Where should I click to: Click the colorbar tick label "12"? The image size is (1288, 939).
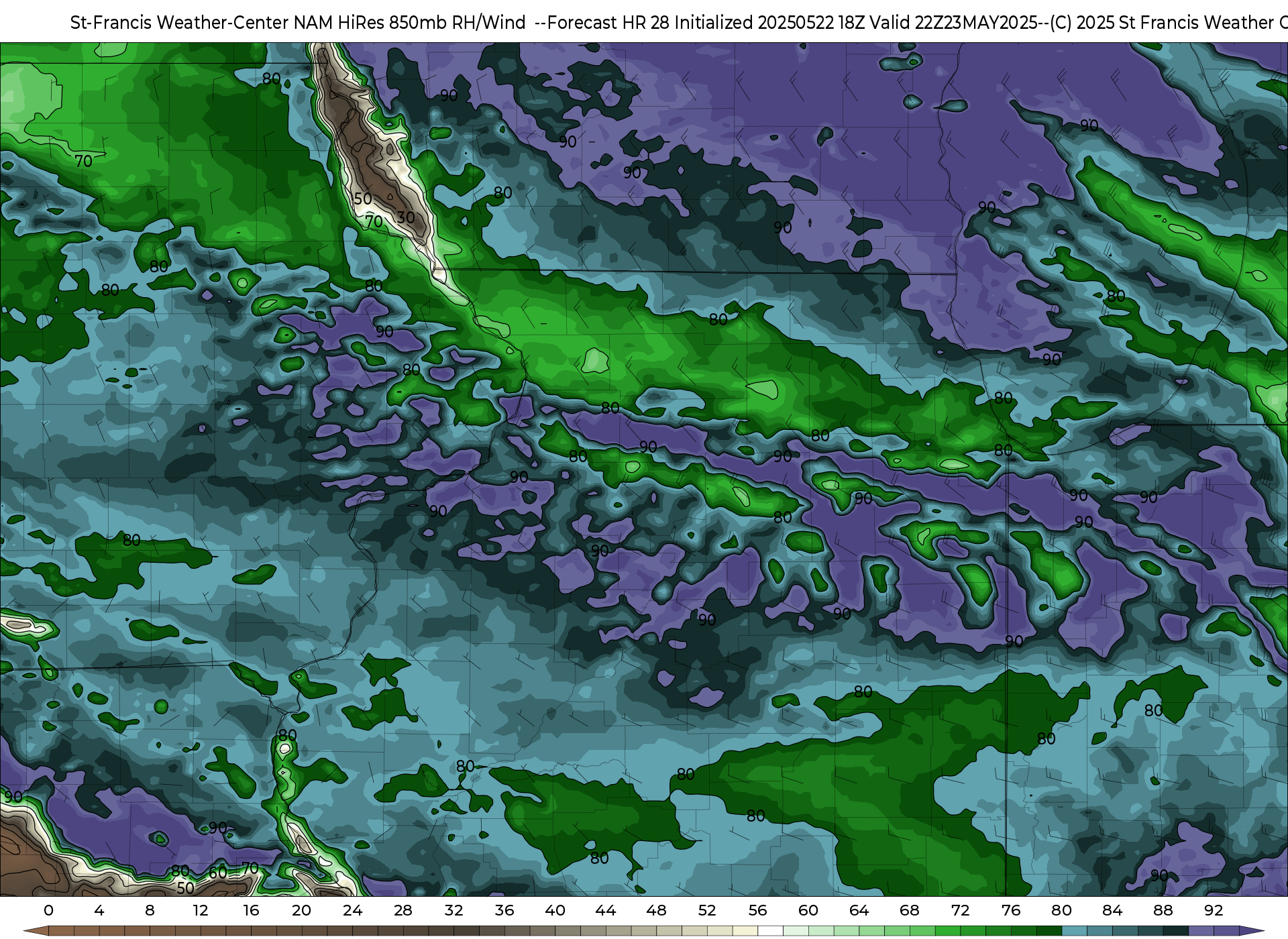(x=201, y=910)
